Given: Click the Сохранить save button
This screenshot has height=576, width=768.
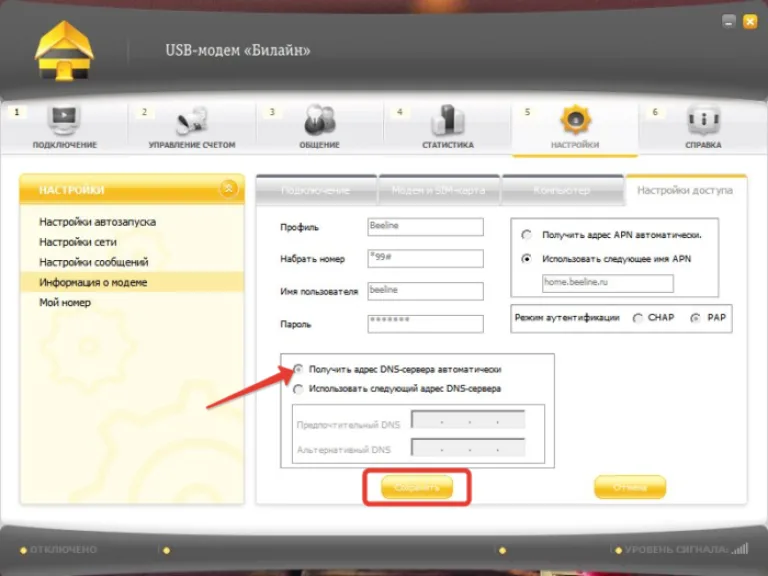Looking at the screenshot, I should click(x=417, y=487).
